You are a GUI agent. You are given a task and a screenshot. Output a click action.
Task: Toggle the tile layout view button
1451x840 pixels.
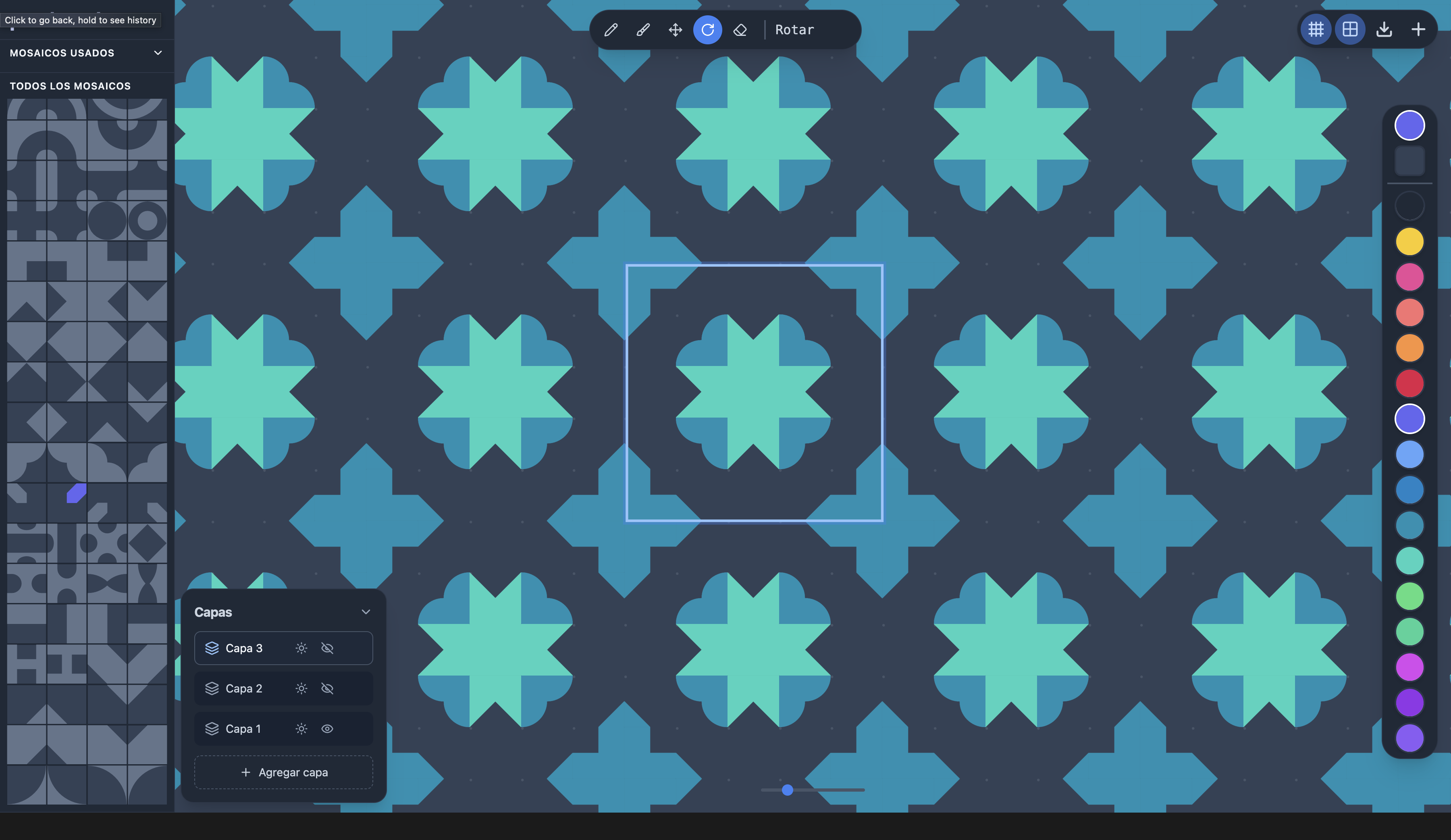[1350, 29]
